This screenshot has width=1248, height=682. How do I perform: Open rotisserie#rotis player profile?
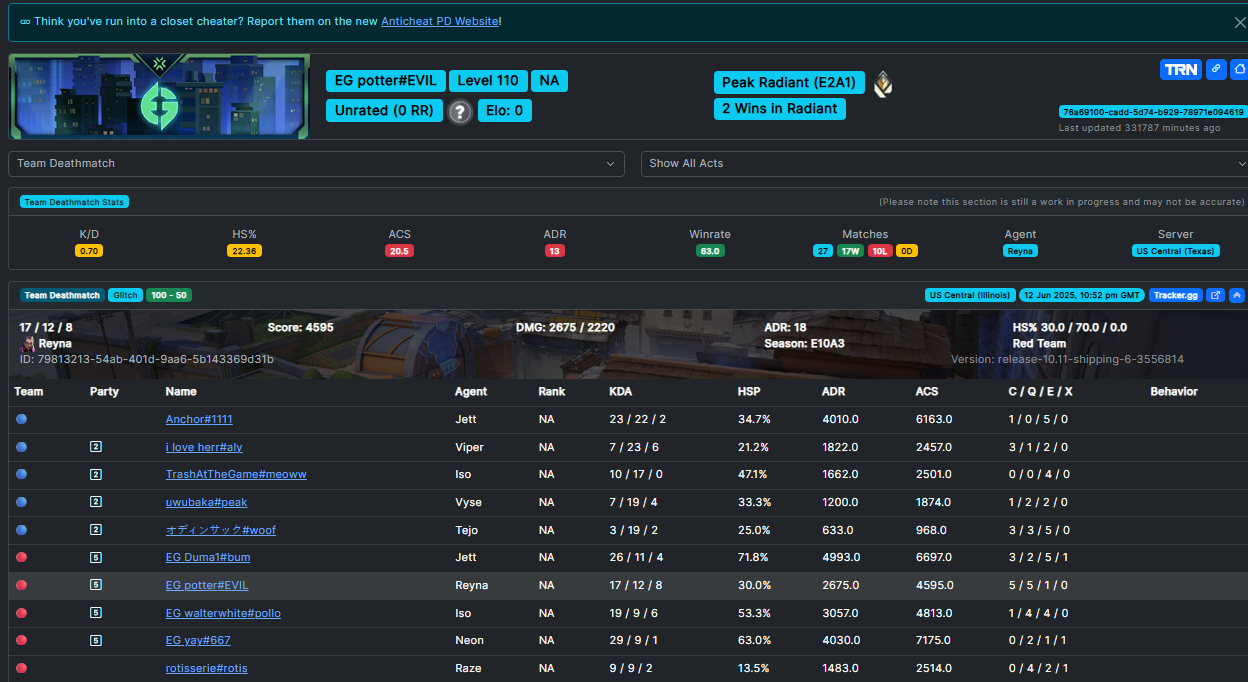(206, 668)
